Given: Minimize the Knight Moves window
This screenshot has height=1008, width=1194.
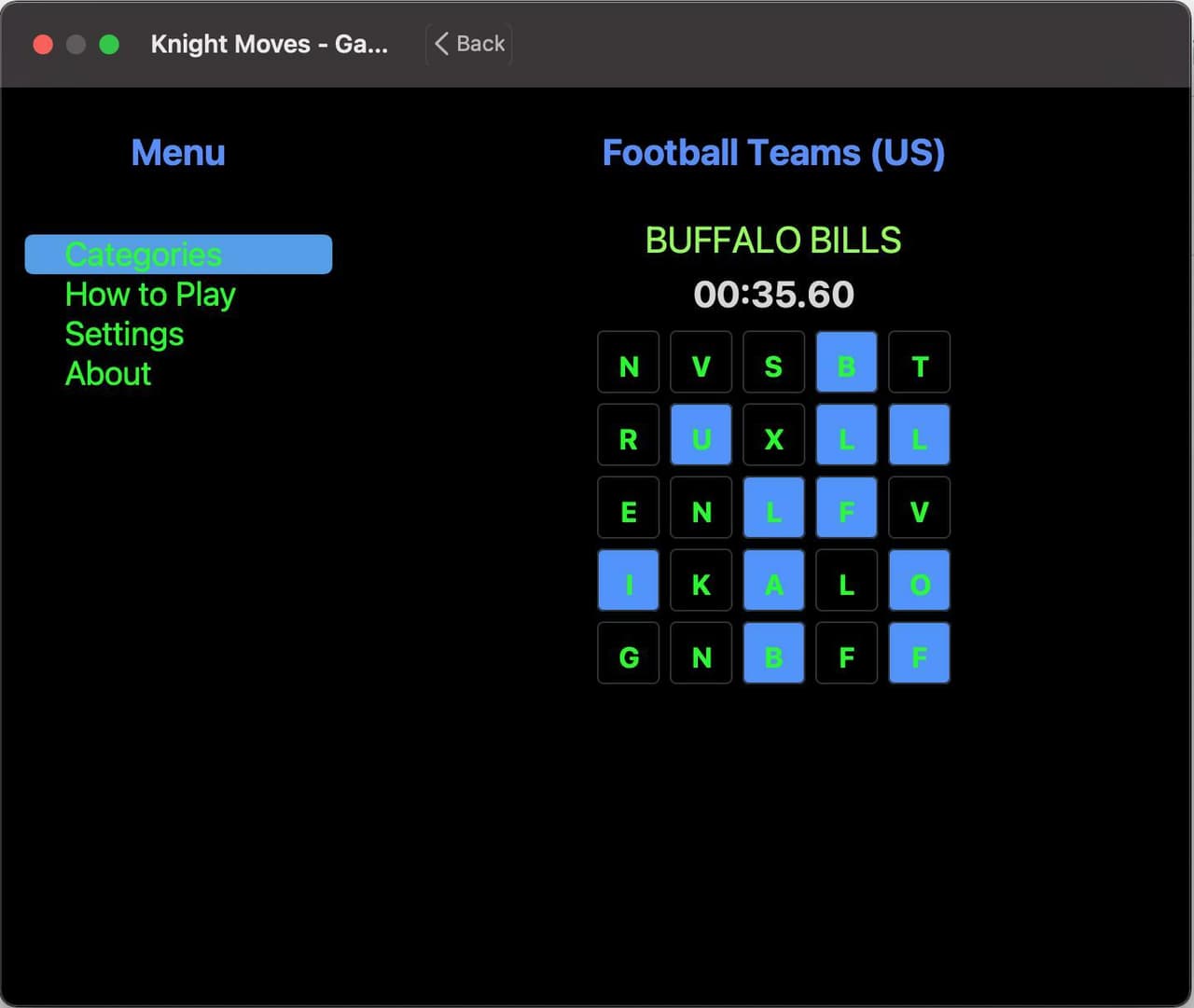Looking at the screenshot, I should (76, 44).
